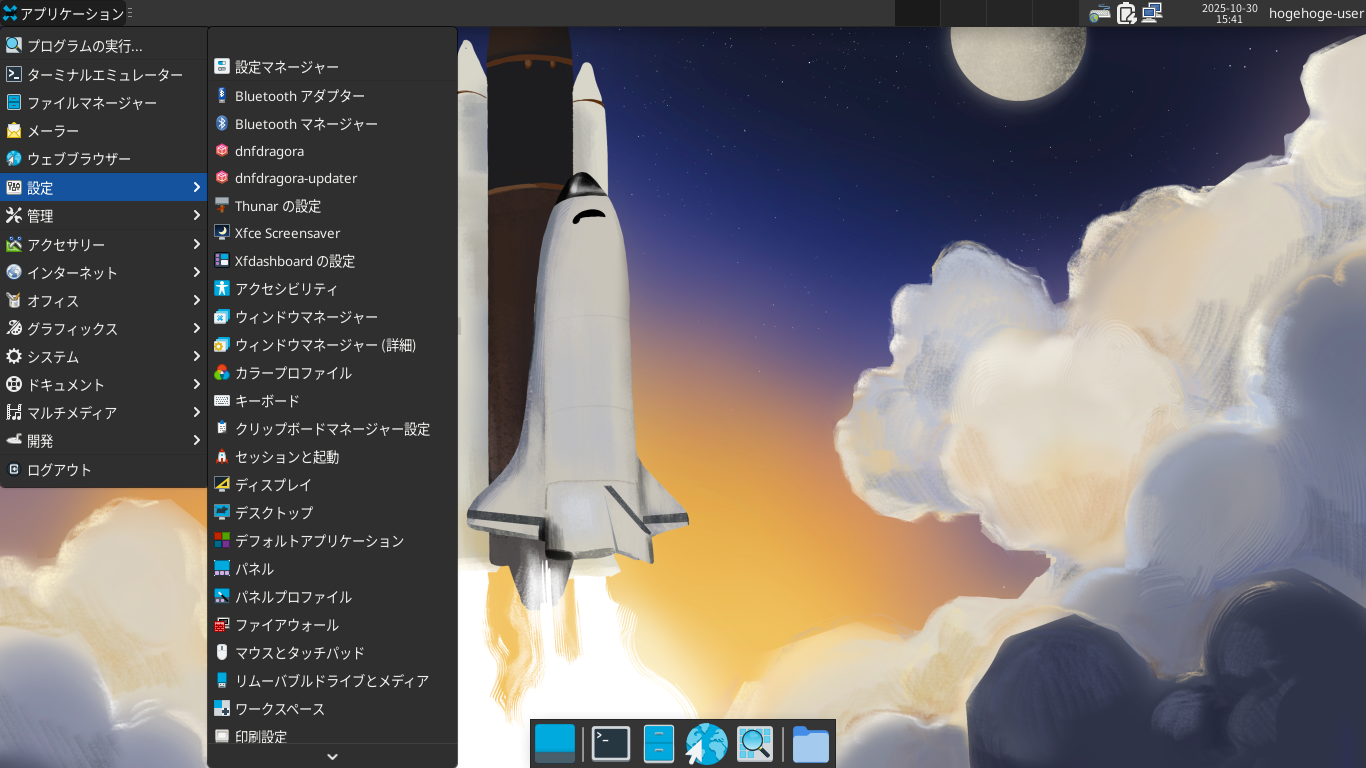The width and height of the screenshot is (1366, 768).
Task: Click the カラープロファイル color wheel icon
Action: point(222,373)
